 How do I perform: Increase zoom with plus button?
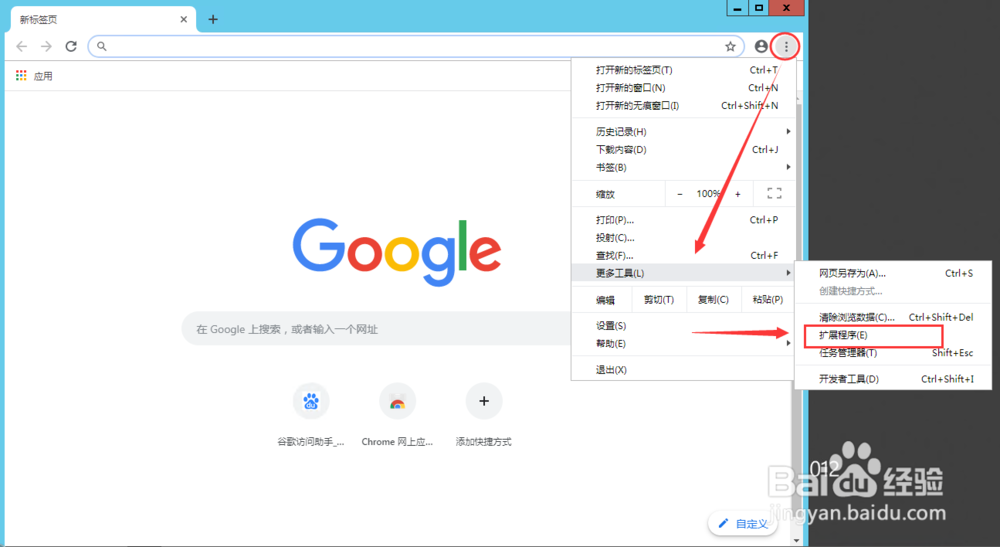pos(738,194)
